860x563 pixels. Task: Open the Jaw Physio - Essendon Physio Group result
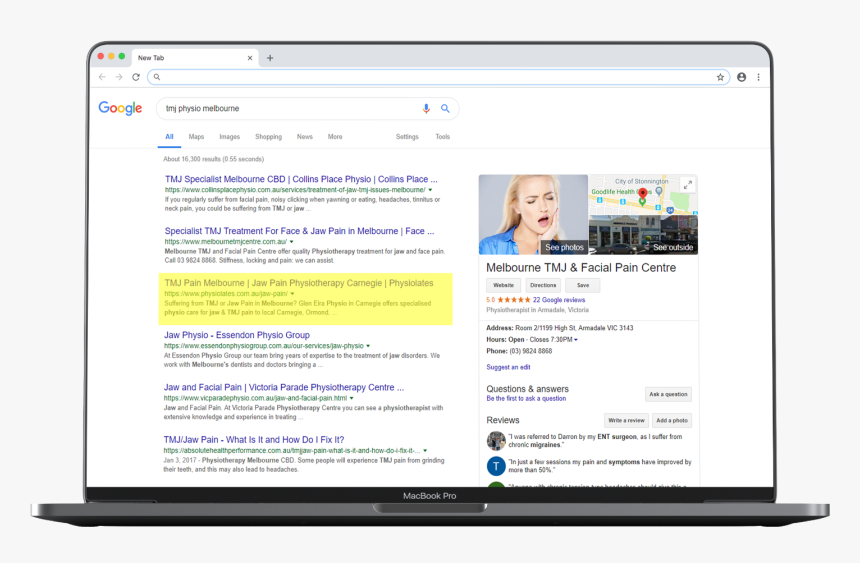point(237,335)
